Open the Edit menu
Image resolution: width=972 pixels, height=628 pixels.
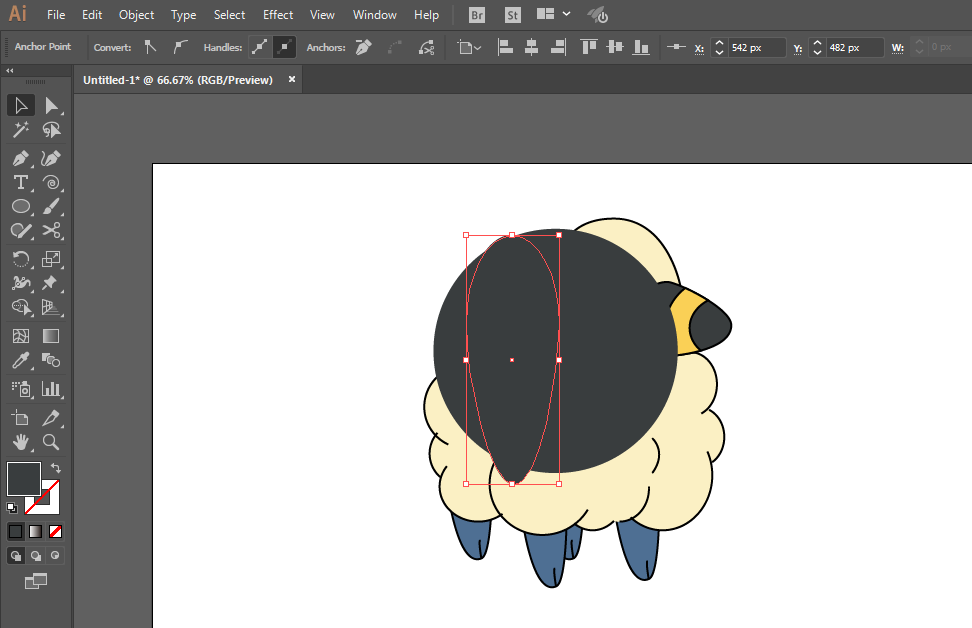(x=92, y=15)
